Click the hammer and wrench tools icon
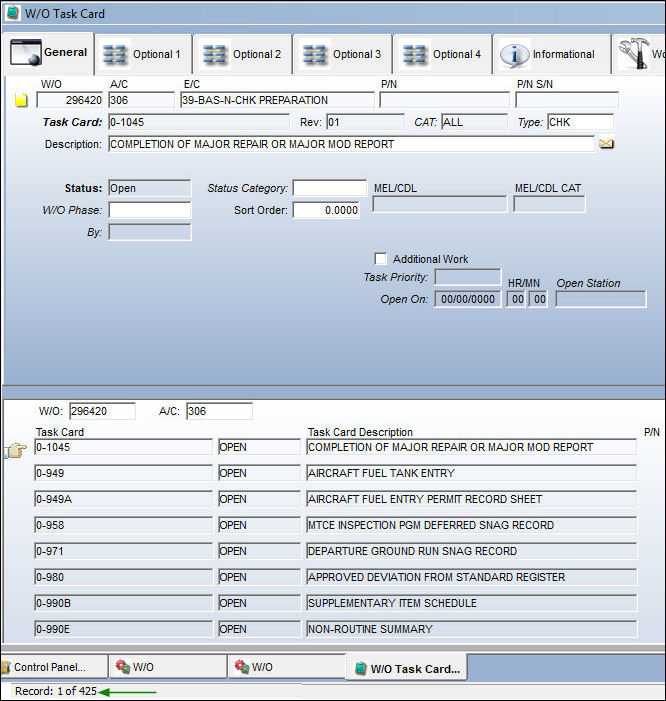Screen dimensions: 666x701 634,53
